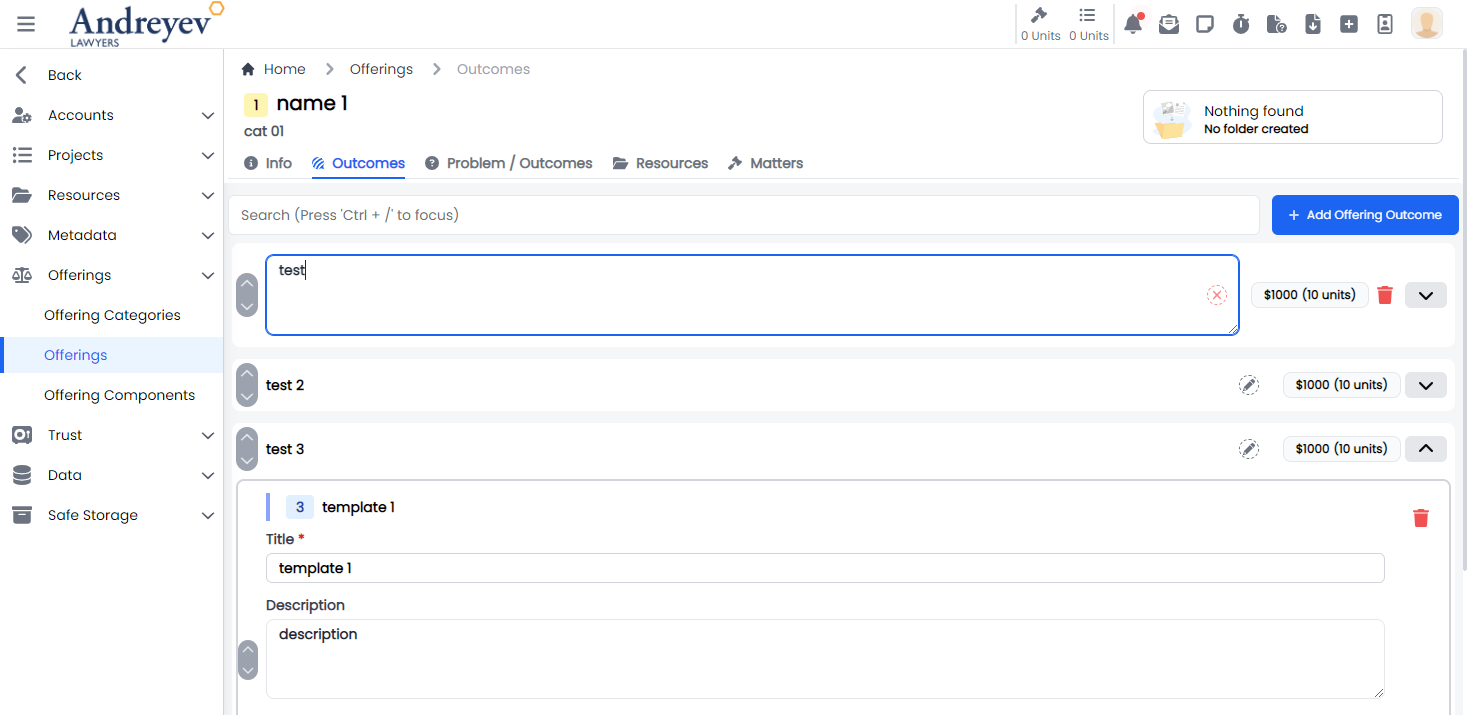The height and width of the screenshot is (715, 1467).
Task: Click the stopwatch timer icon
Action: [1241, 24]
